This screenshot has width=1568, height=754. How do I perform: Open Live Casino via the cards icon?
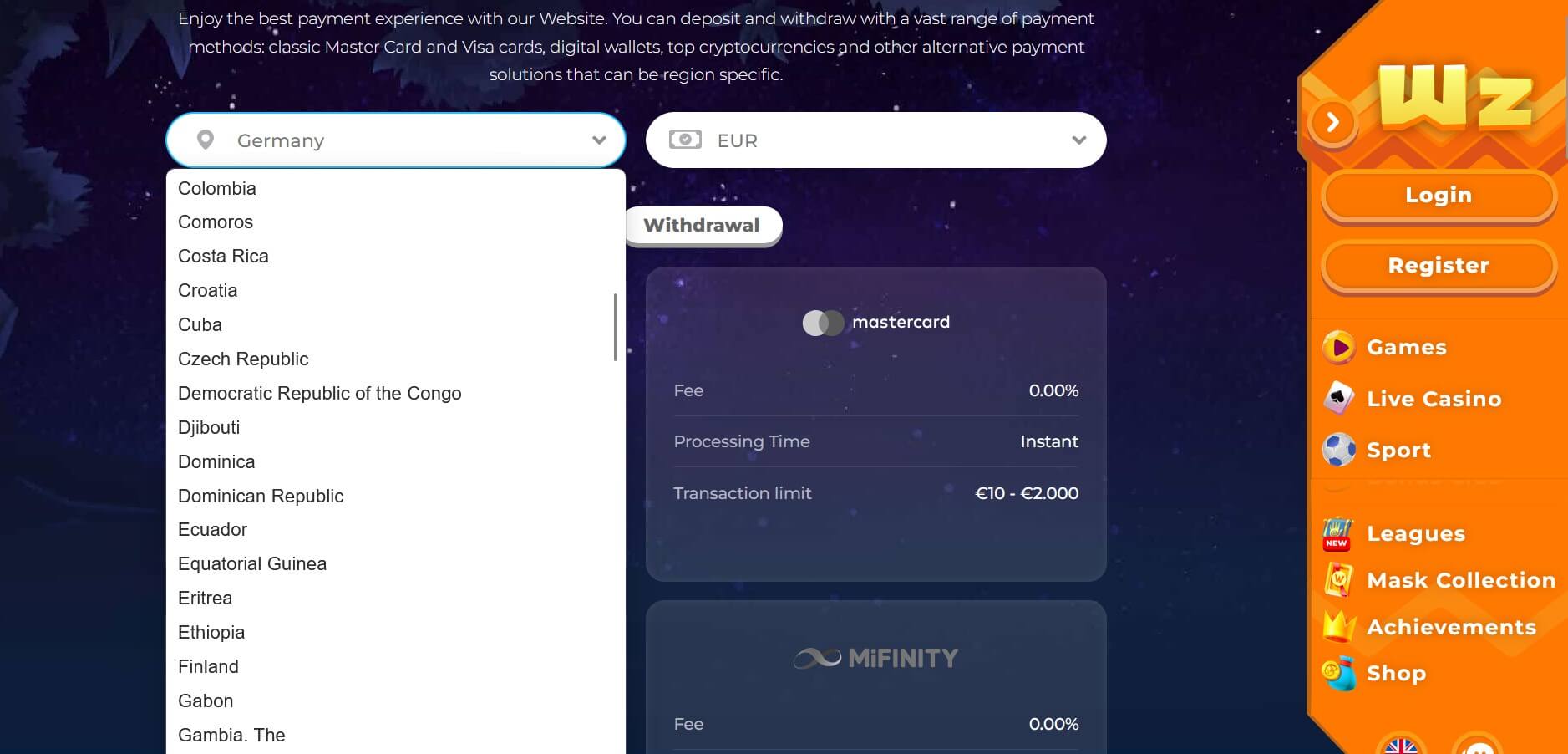coord(1338,399)
